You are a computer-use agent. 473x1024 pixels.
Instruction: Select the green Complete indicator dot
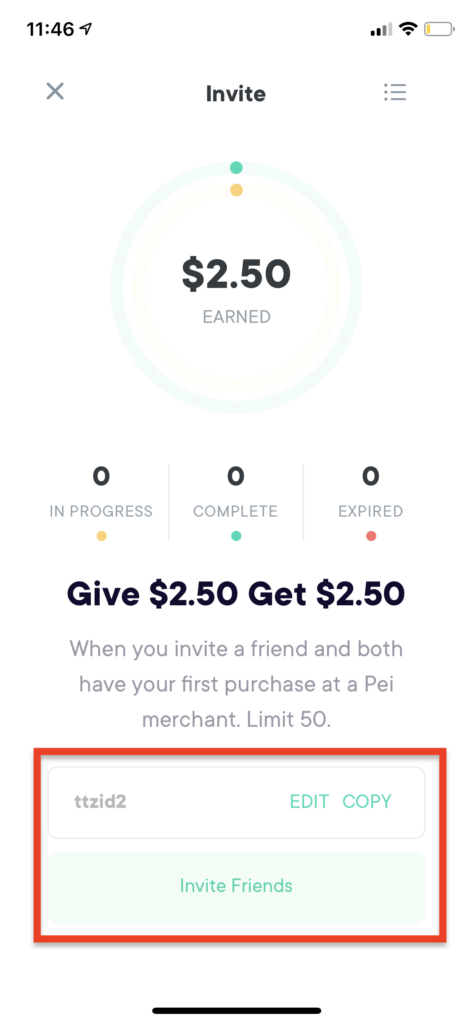pyautogui.click(x=236, y=536)
